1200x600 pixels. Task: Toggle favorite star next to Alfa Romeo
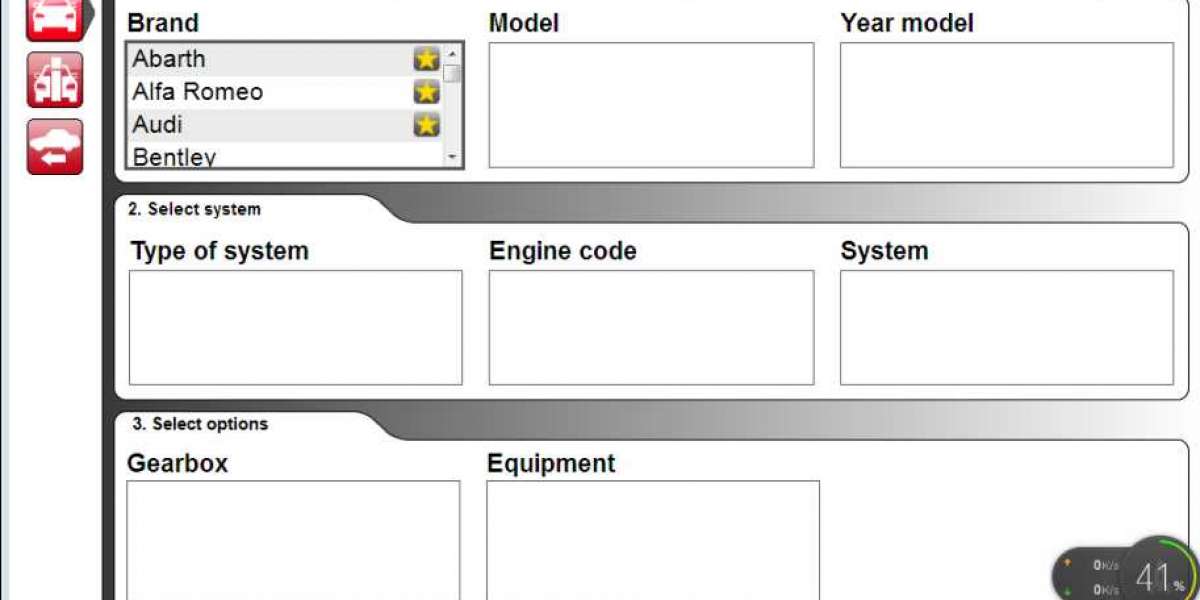pyautogui.click(x=427, y=93)
